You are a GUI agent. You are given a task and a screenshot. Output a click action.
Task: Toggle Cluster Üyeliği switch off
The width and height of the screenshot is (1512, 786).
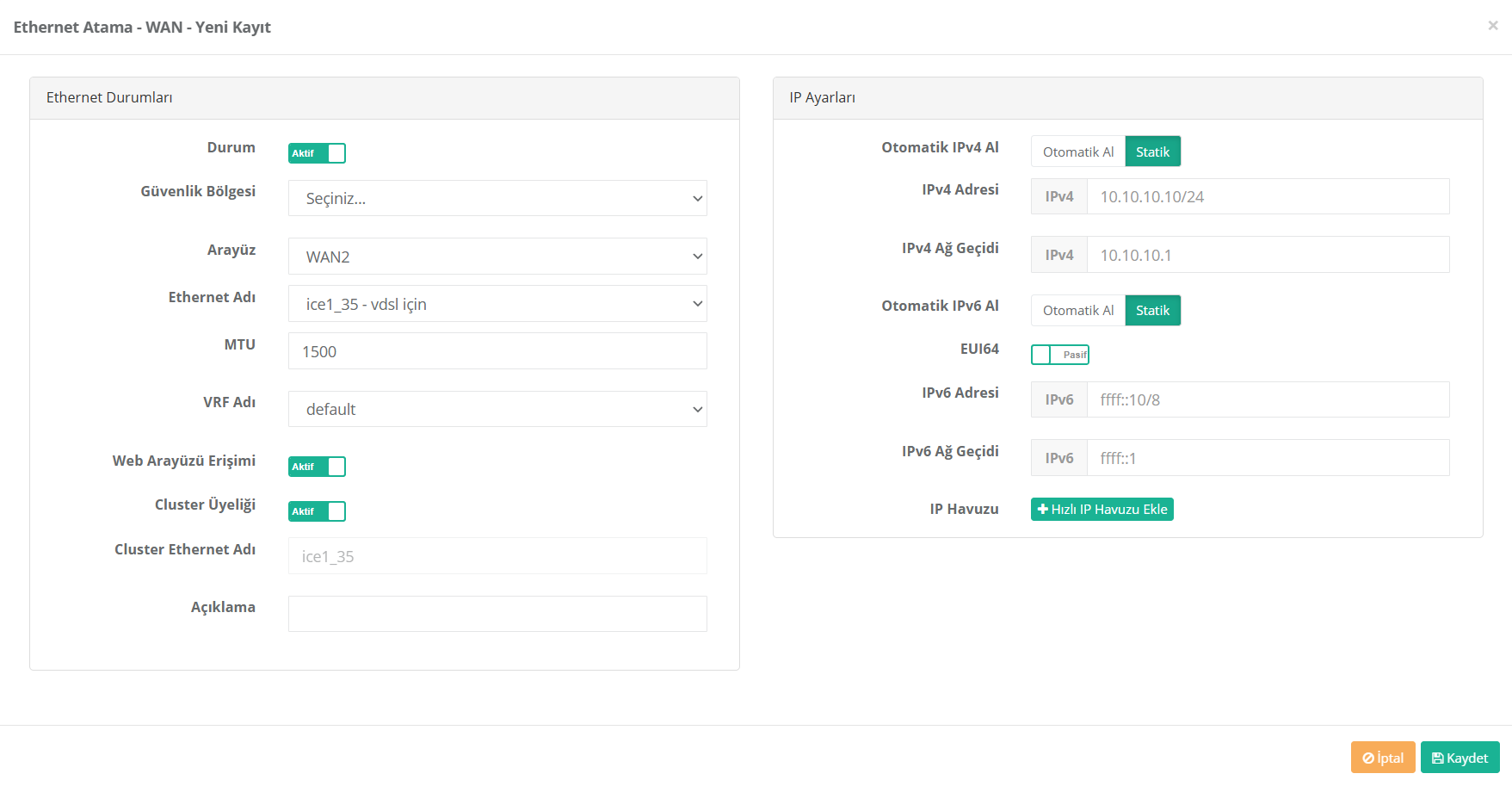[x=317, y=511]
